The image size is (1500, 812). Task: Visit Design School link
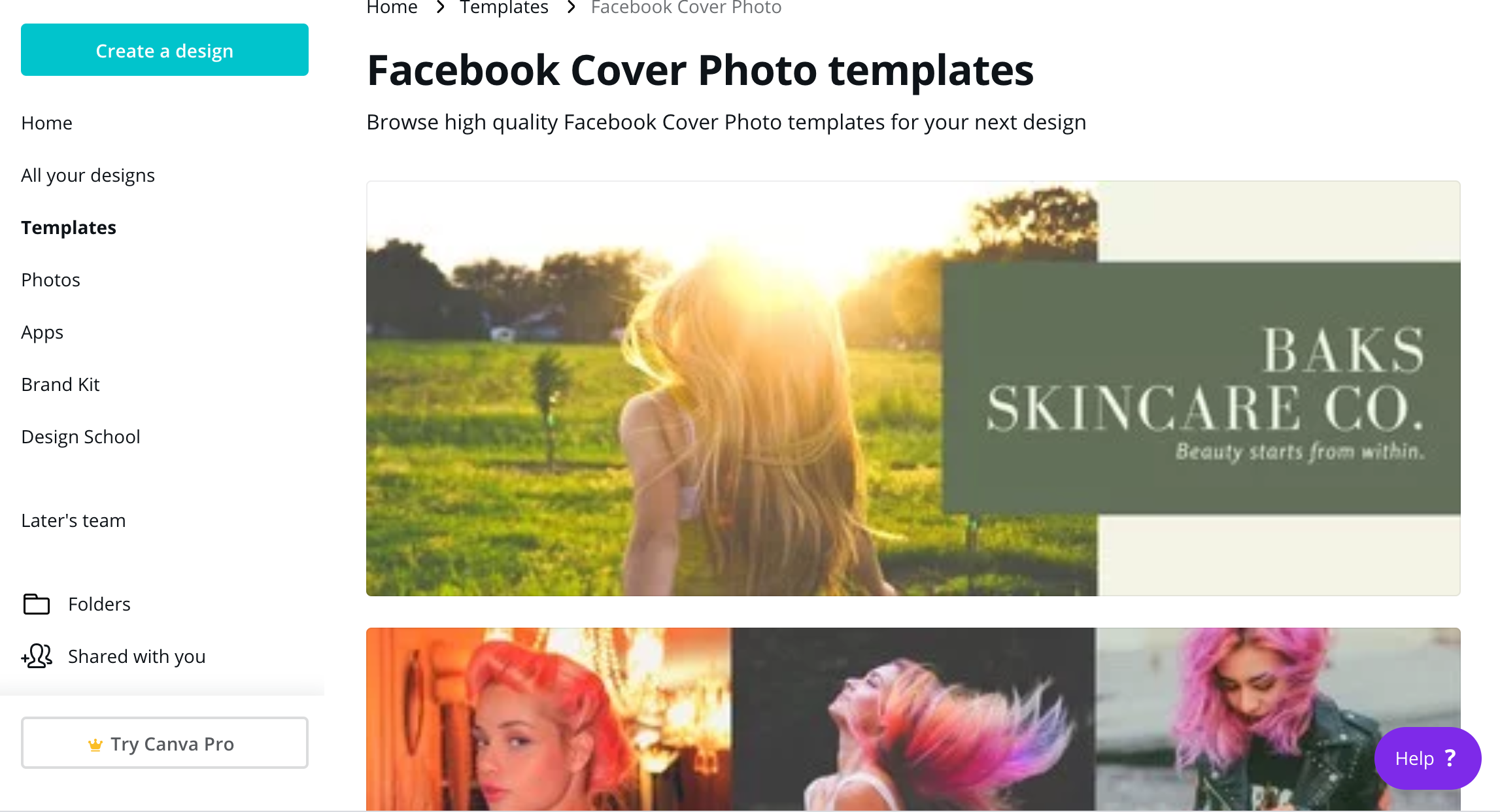80,437
